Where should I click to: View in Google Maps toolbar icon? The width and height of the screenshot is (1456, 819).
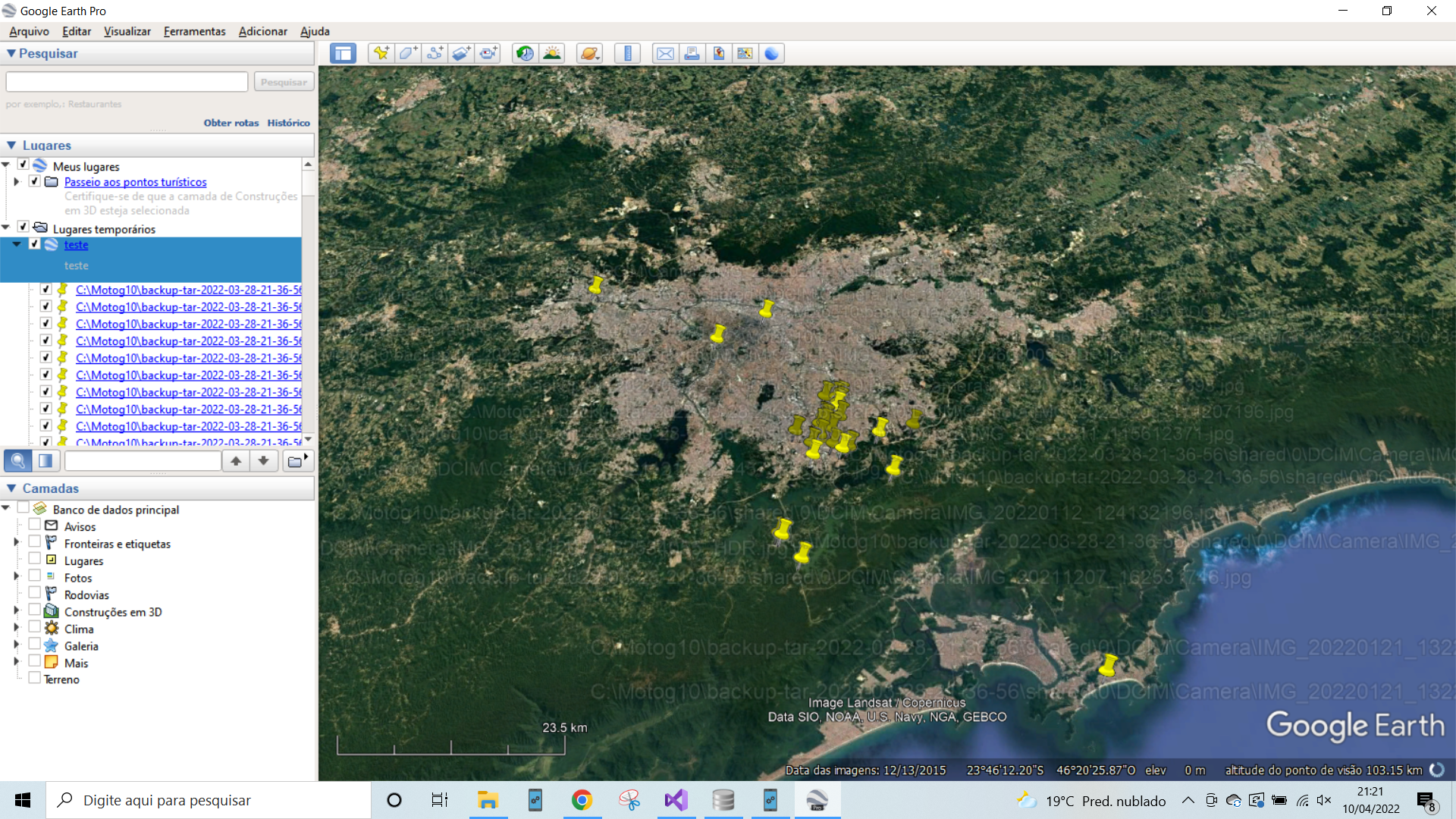pyautogui.click(x=745, y=53)
